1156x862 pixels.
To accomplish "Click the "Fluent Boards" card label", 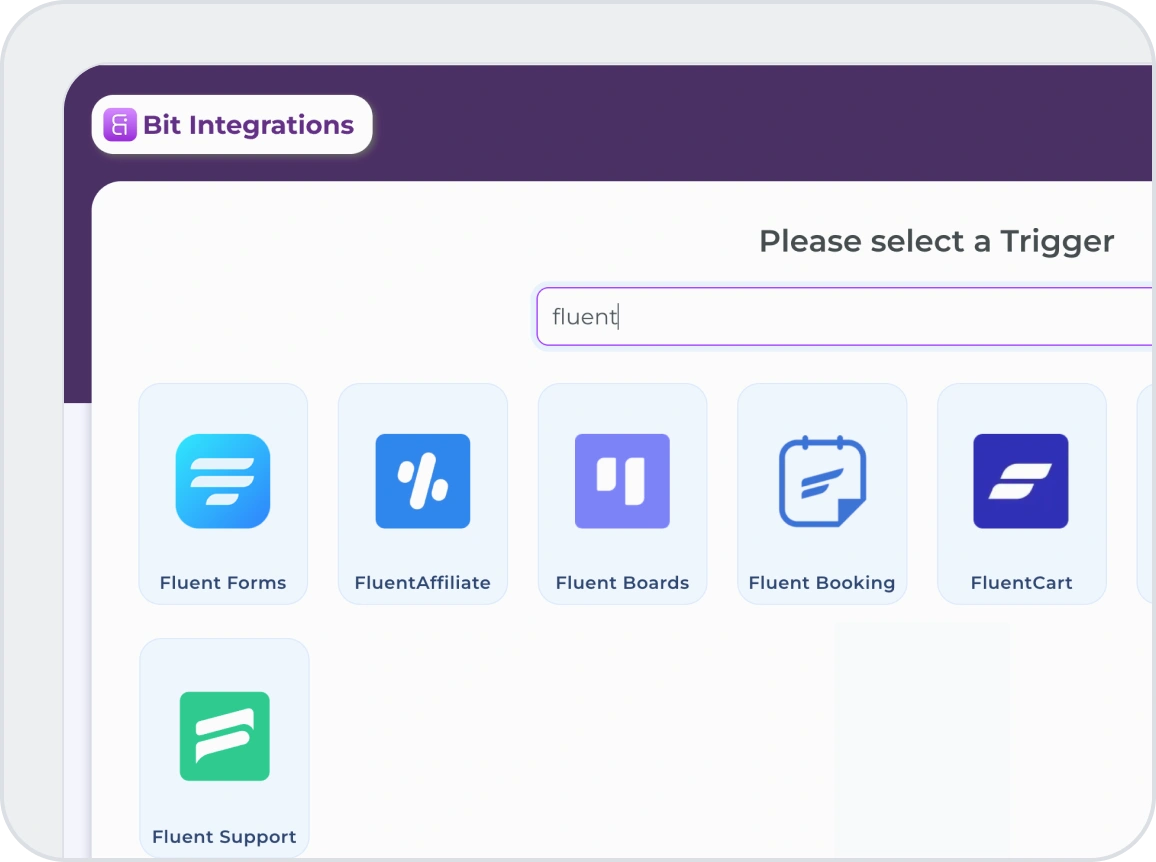I will pyautogui.click(x=622, y=583).
